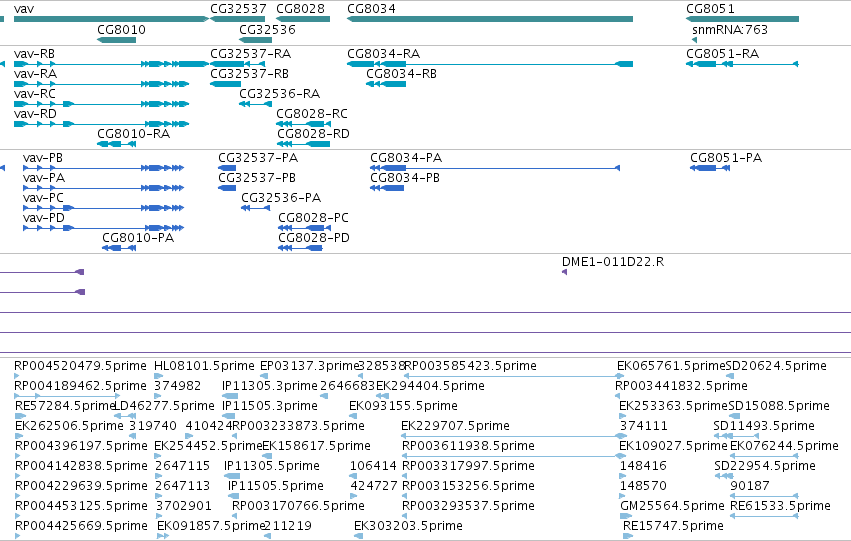Screen dimensions: 851x541
Task: Click the RE15747.5prime EST label
Action: coord(674,525)
